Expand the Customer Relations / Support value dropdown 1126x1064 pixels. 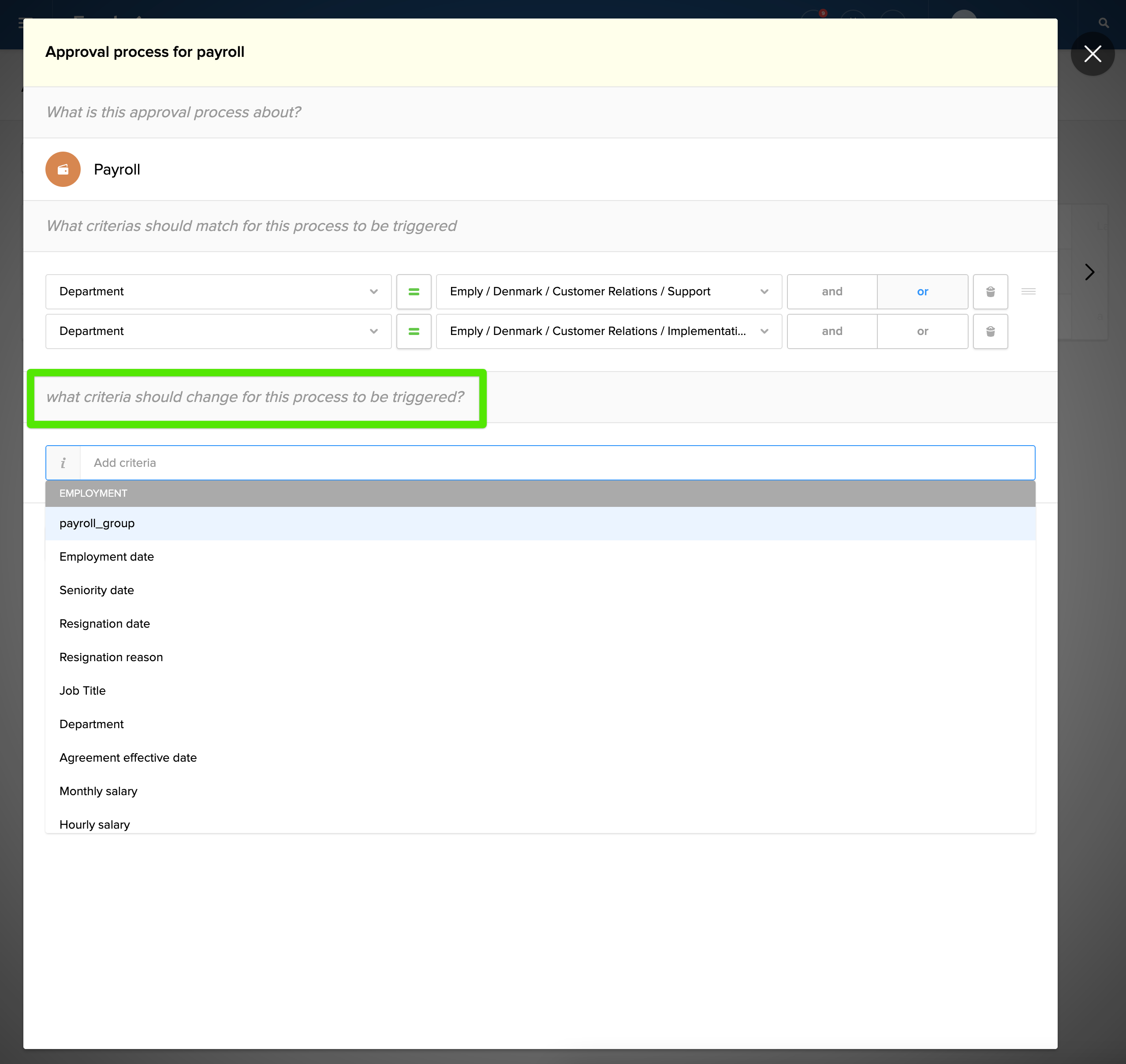608,291
